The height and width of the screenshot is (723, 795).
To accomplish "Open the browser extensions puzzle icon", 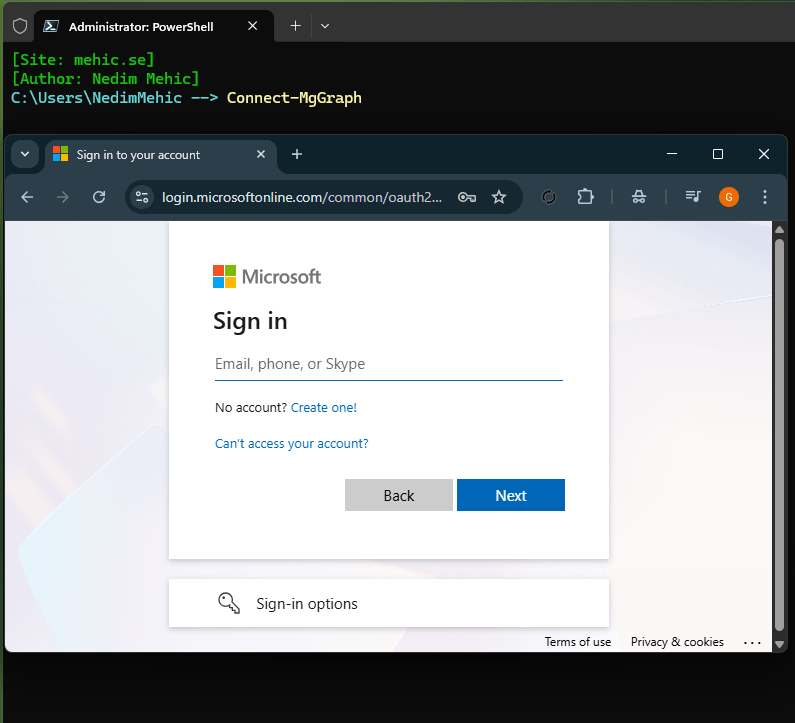I will click(x=586, y=197).
